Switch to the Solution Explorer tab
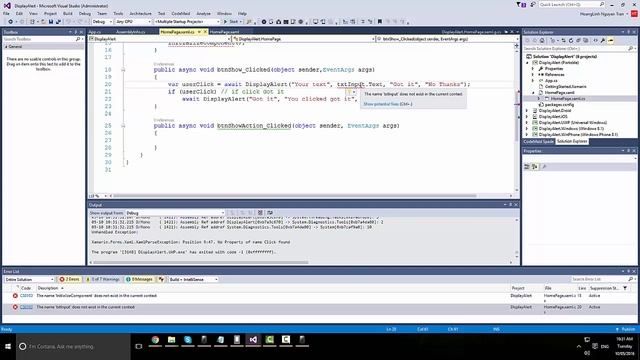This screenshot has width=640, height=360. click(572, 141)
